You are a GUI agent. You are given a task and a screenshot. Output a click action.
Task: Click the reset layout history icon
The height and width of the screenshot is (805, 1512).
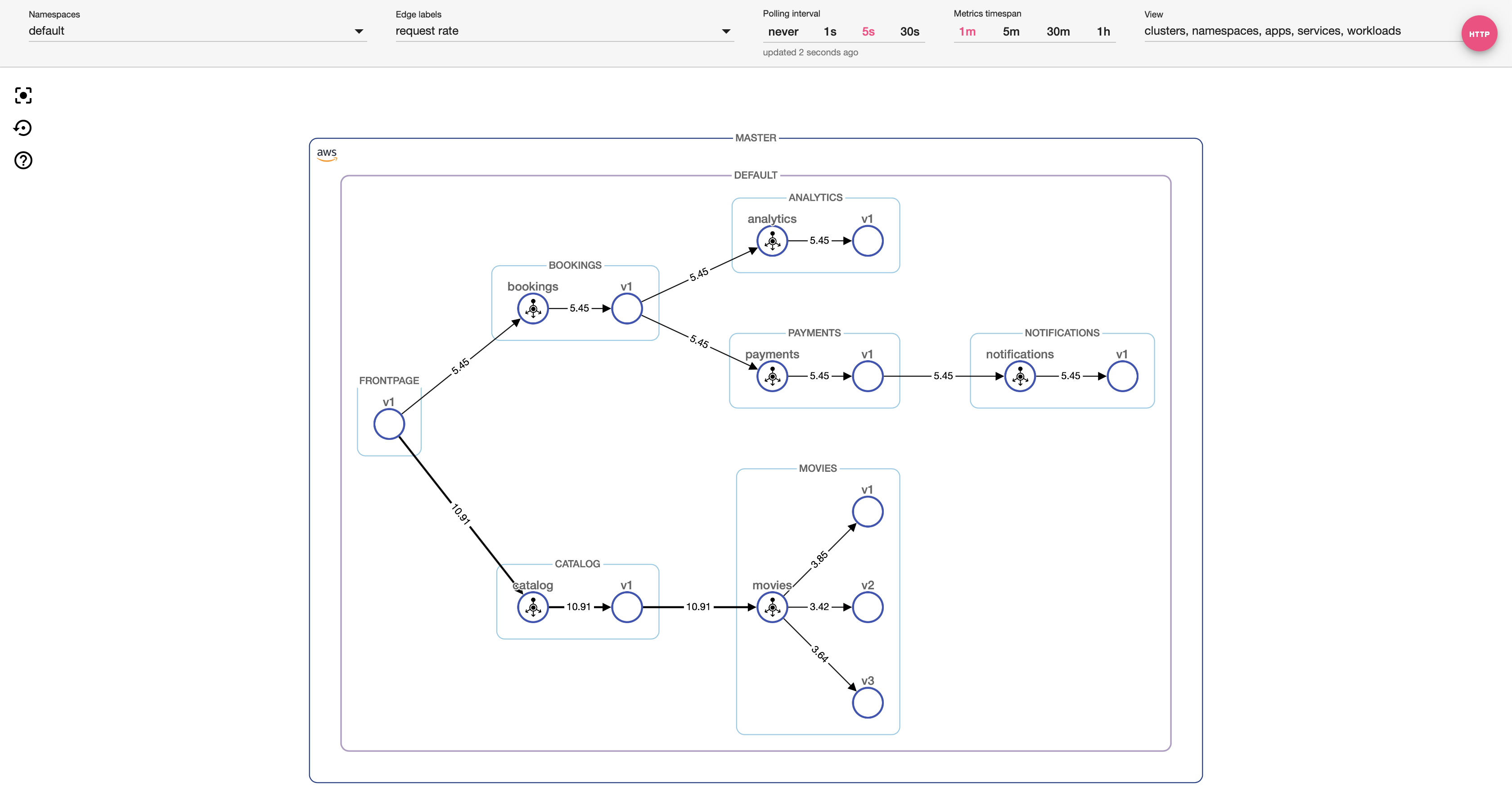pos(23,128)
